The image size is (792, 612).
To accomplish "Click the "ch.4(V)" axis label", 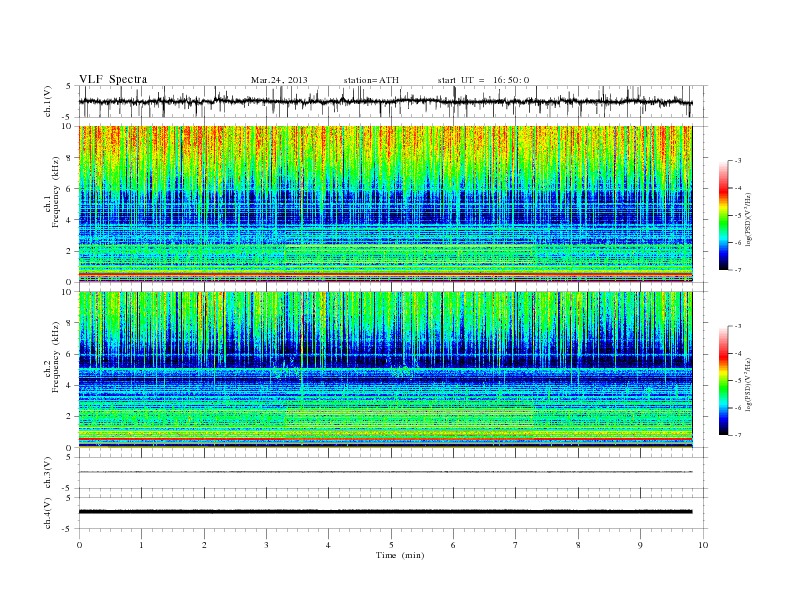I will 48,513.
